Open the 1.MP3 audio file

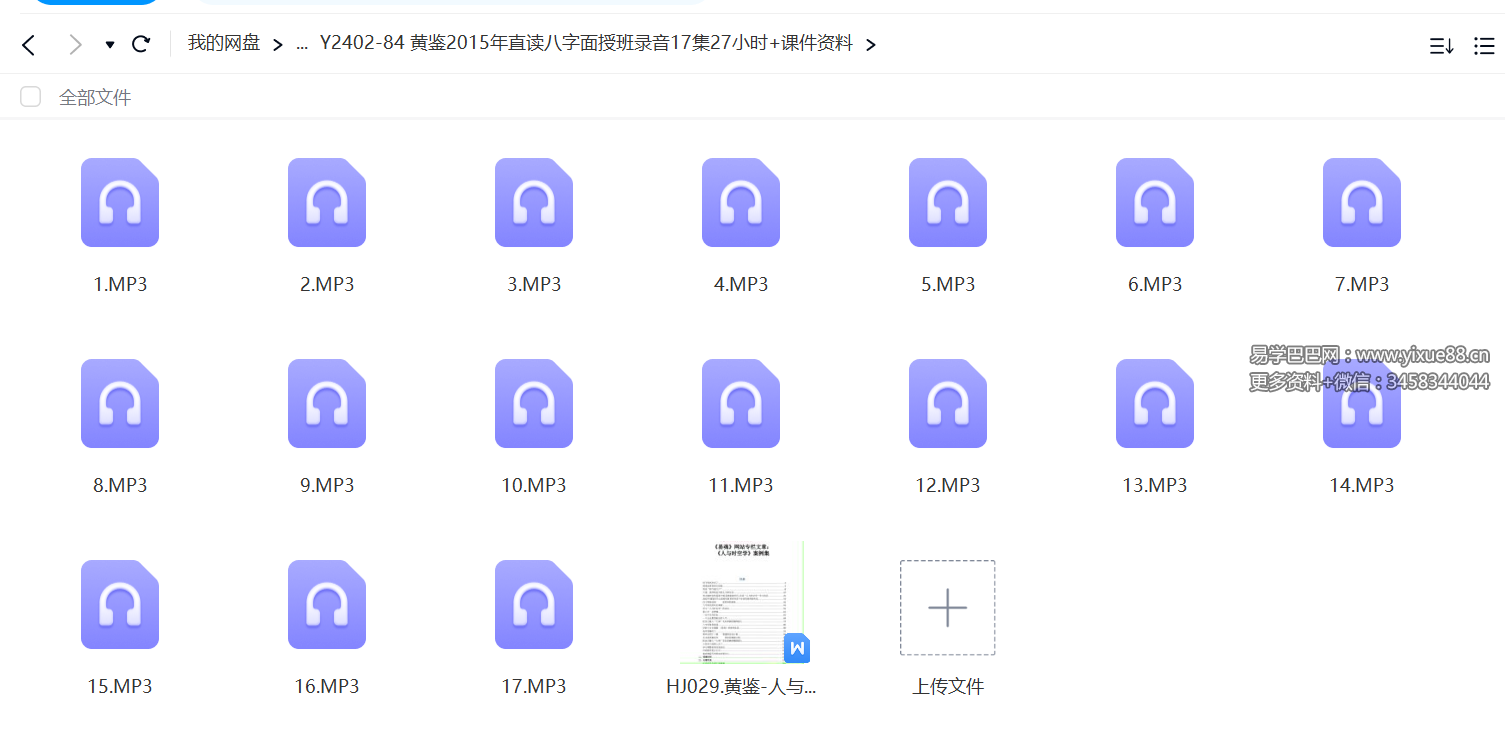120,203
